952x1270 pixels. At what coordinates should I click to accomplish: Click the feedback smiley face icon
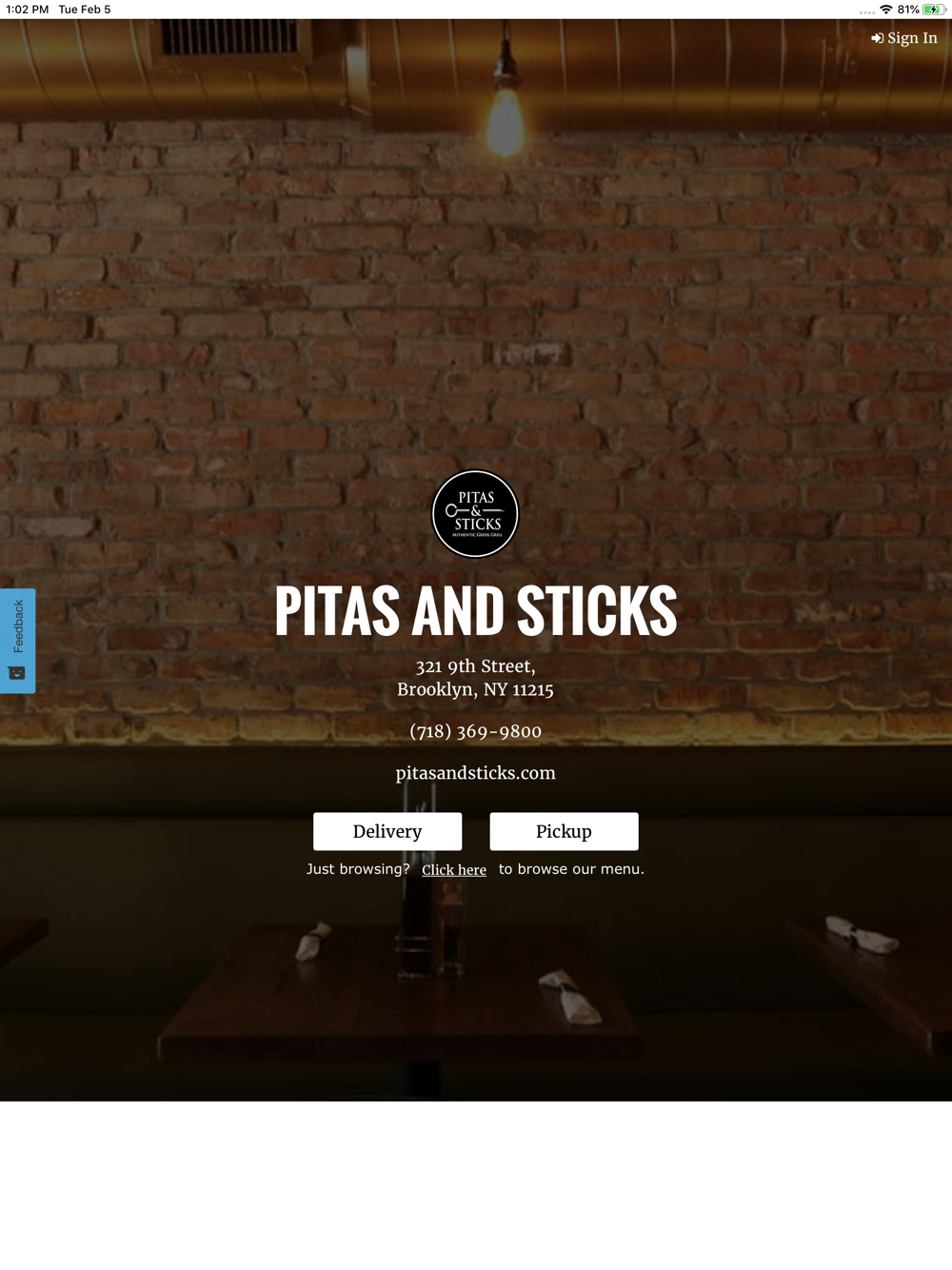point(17,673)
